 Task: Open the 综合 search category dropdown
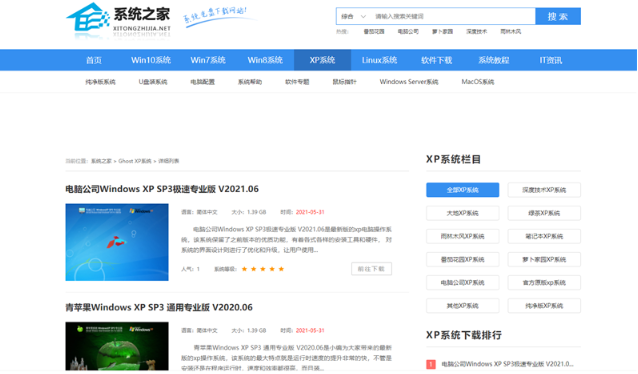point(353,16)
